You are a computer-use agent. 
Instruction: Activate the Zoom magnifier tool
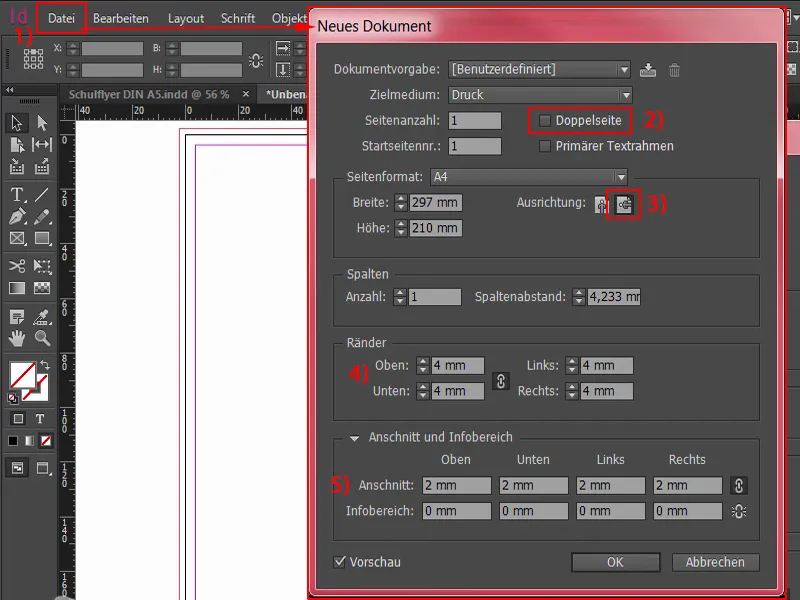pos(42,338)
